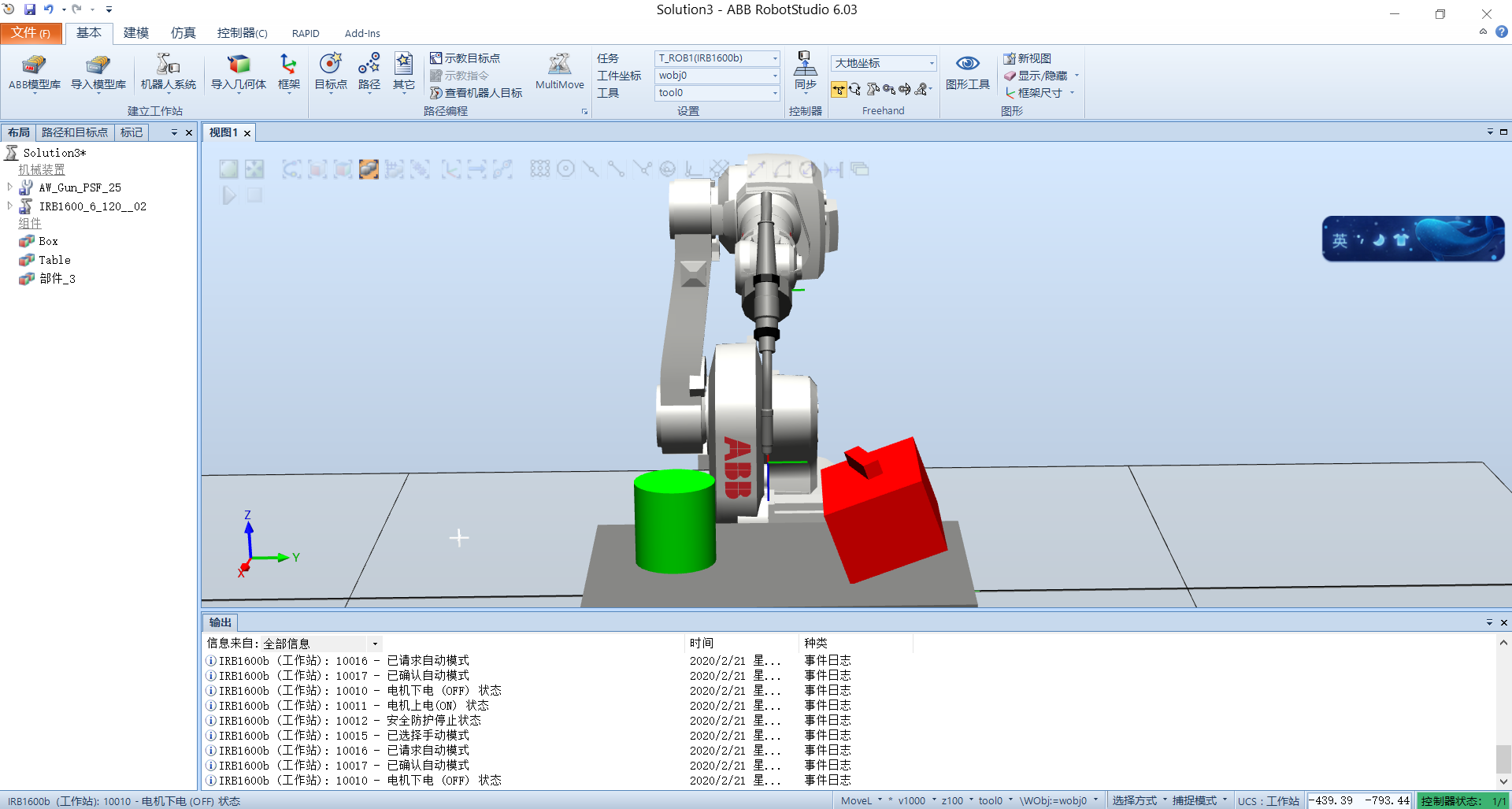Click 示教目标点 teach target
The height and width of the screenshot is (809, 1512).
coord(465,58)
